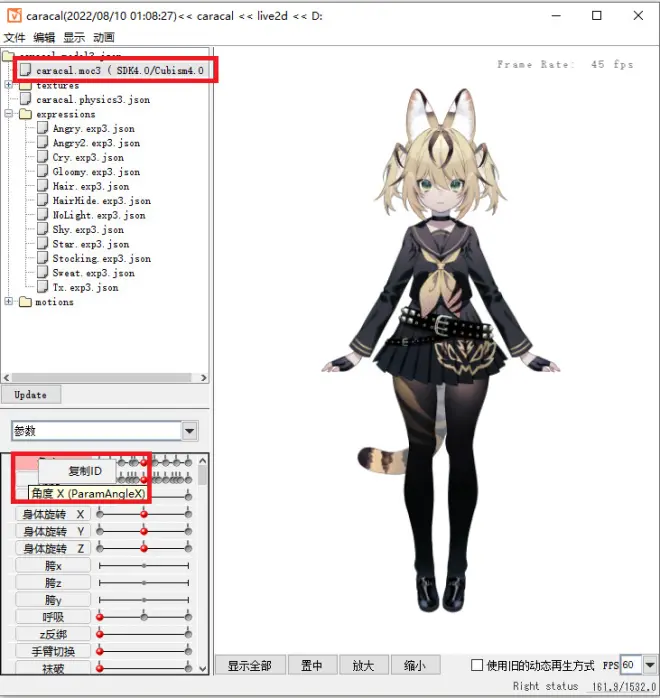Click the Angry2.exp3.json file icon
660x698 pixels.
(42, 142)
